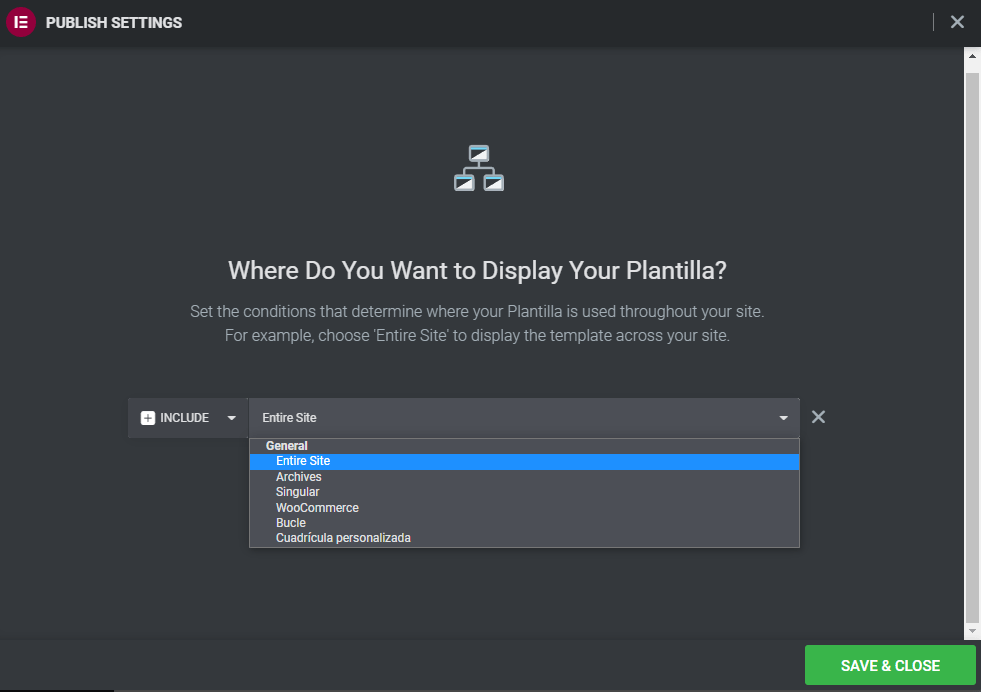Click the PUBLISH SETTINGS title text
The width and height of the screenshot is (981, 692).
[x=114, y=23]
